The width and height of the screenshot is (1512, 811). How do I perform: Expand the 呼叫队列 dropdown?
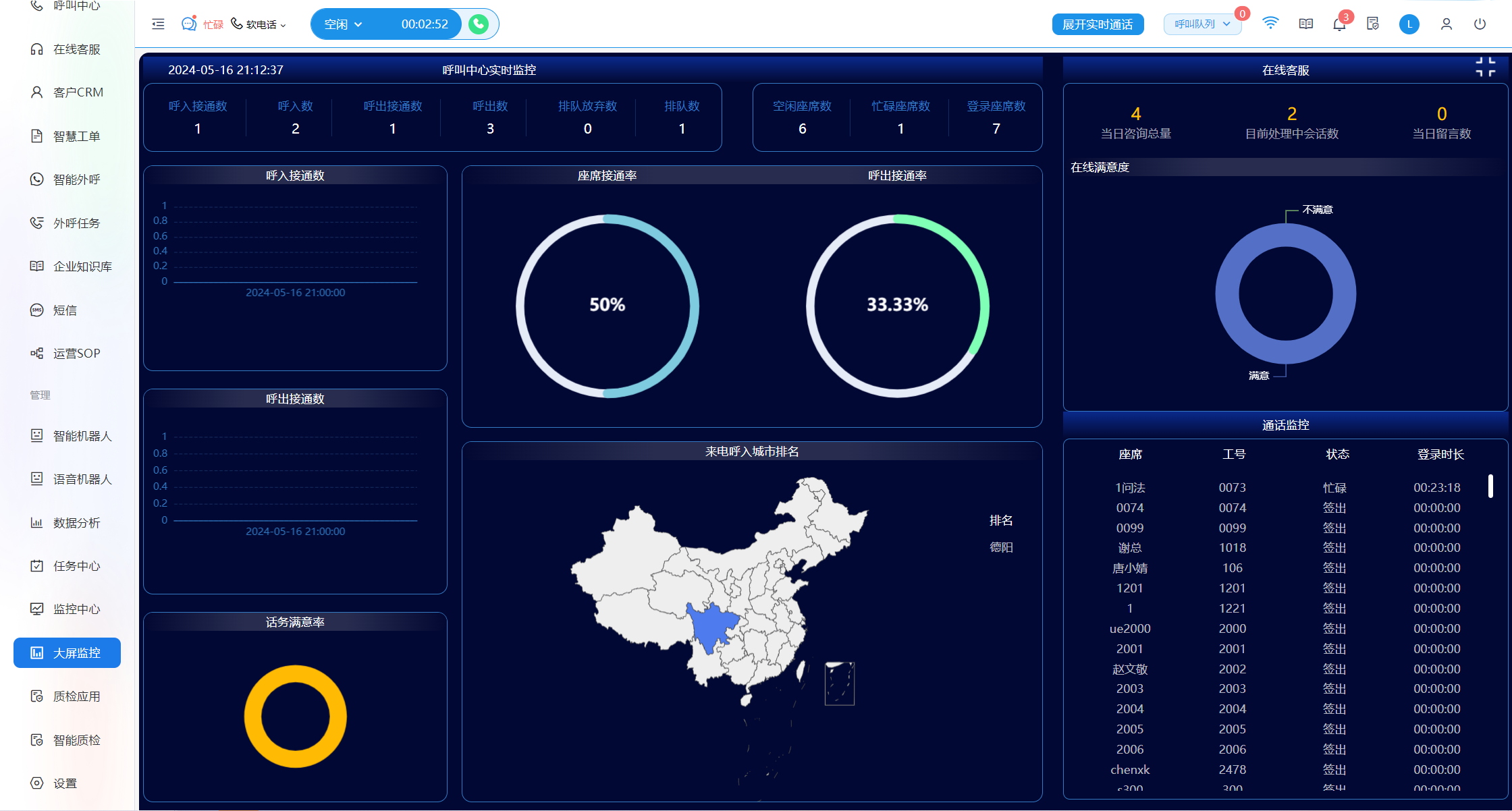point(1202,24)
